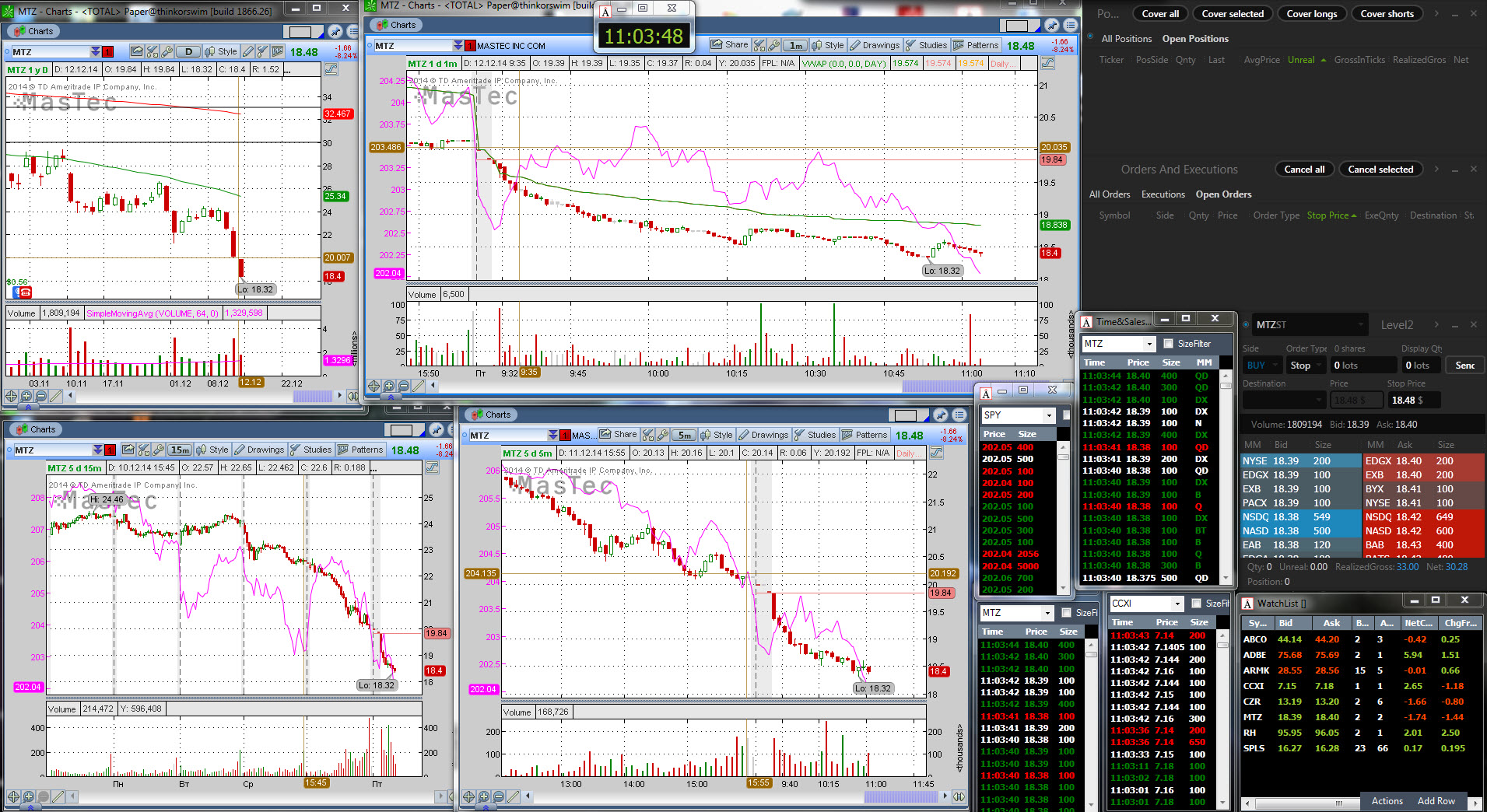This screenshot has width=1487, height=812.
Task: Click the Cover all button
Action: [x=1160, y=14]
